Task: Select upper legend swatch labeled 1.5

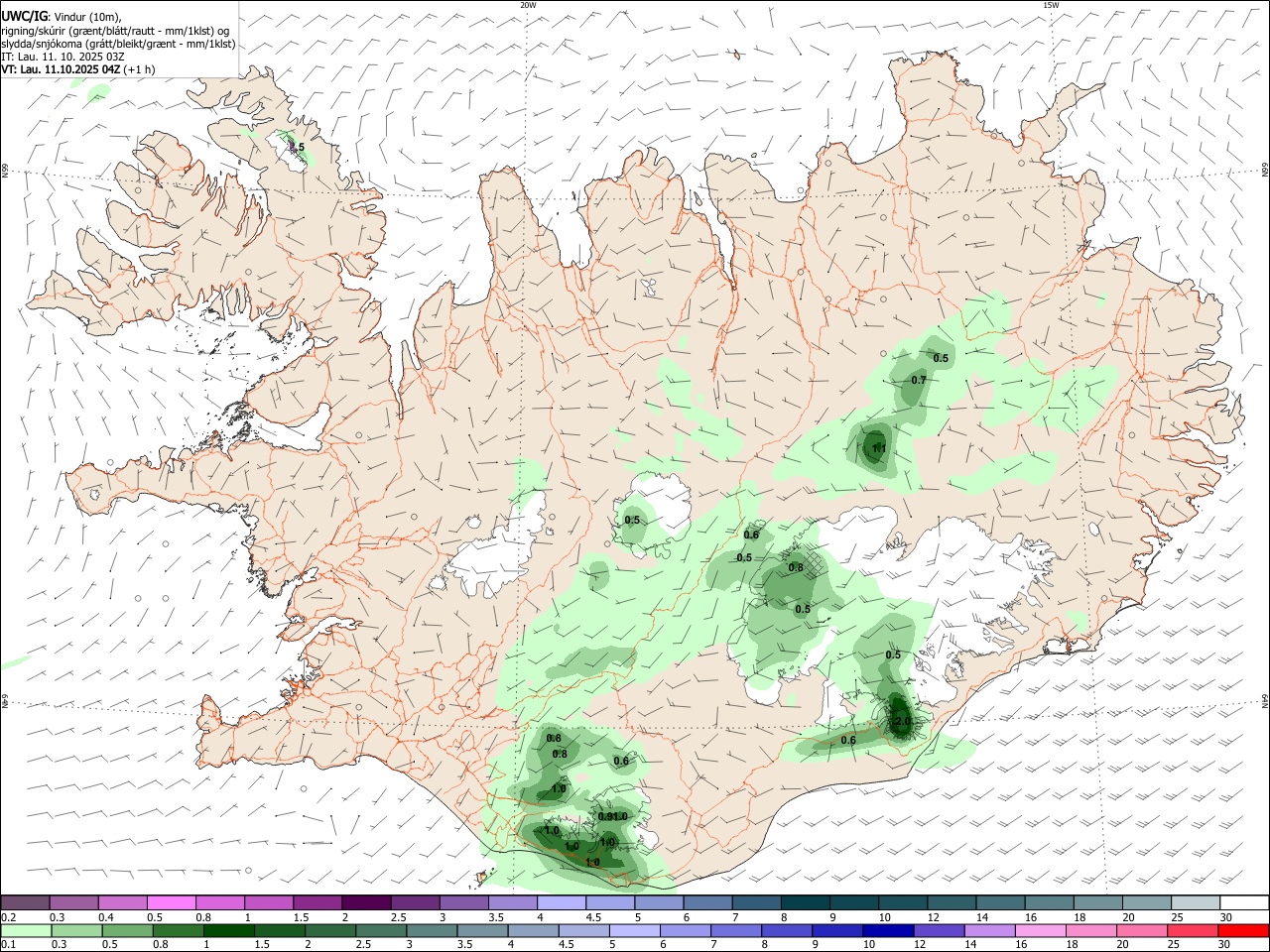Action: 317,902
